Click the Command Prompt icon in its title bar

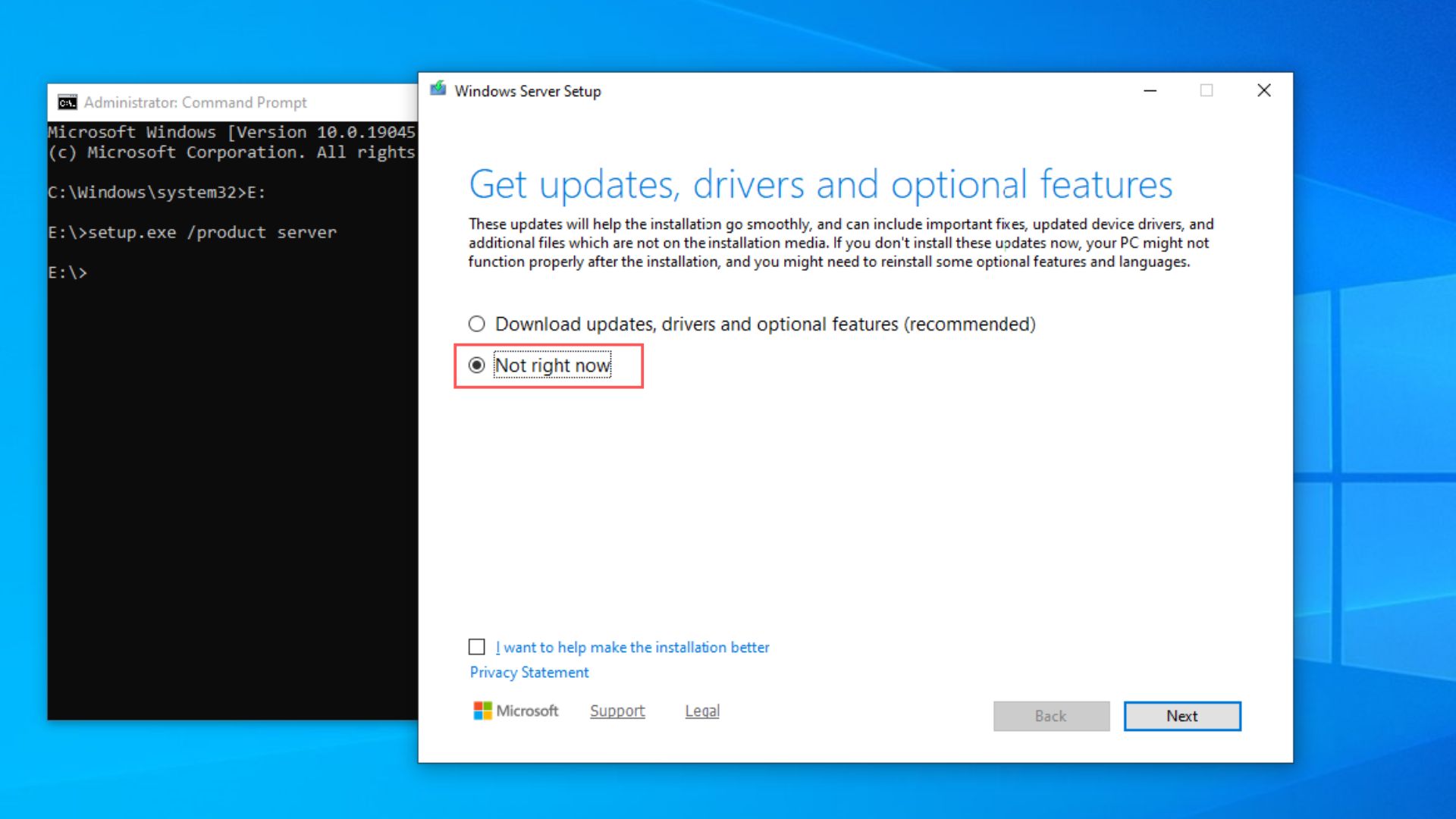click(x=67, y=102)
